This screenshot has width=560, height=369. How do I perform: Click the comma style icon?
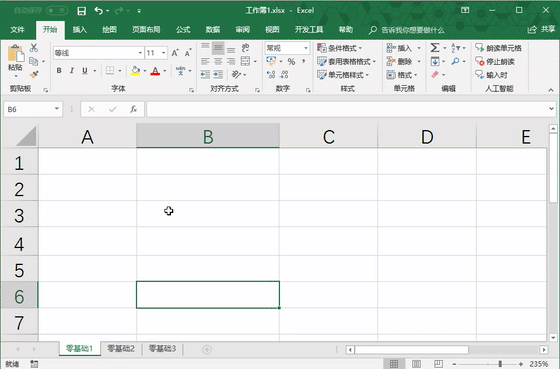[x=304, y=61]
